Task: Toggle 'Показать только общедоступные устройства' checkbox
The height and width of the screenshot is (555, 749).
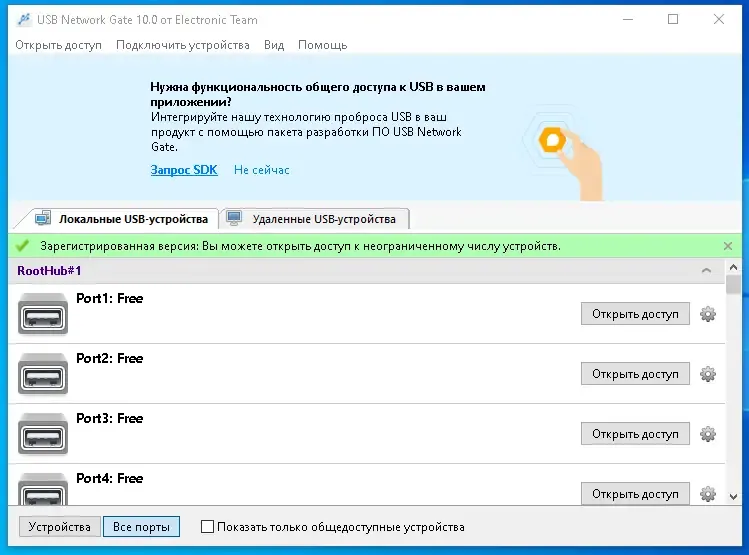Action: click(207, 526)
